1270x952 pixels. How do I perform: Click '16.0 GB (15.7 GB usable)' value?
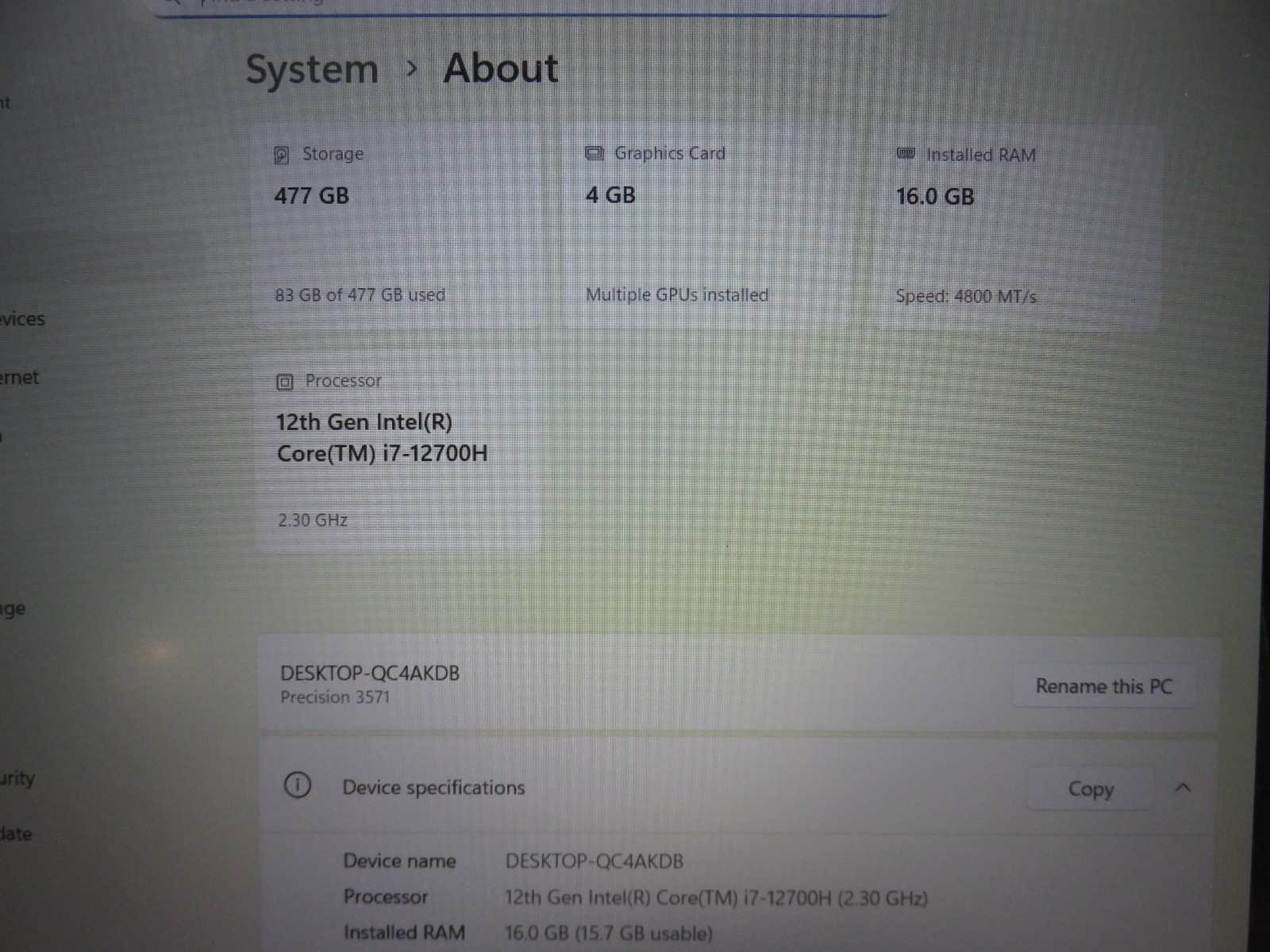pyautogui.click(x=609, y=933)
